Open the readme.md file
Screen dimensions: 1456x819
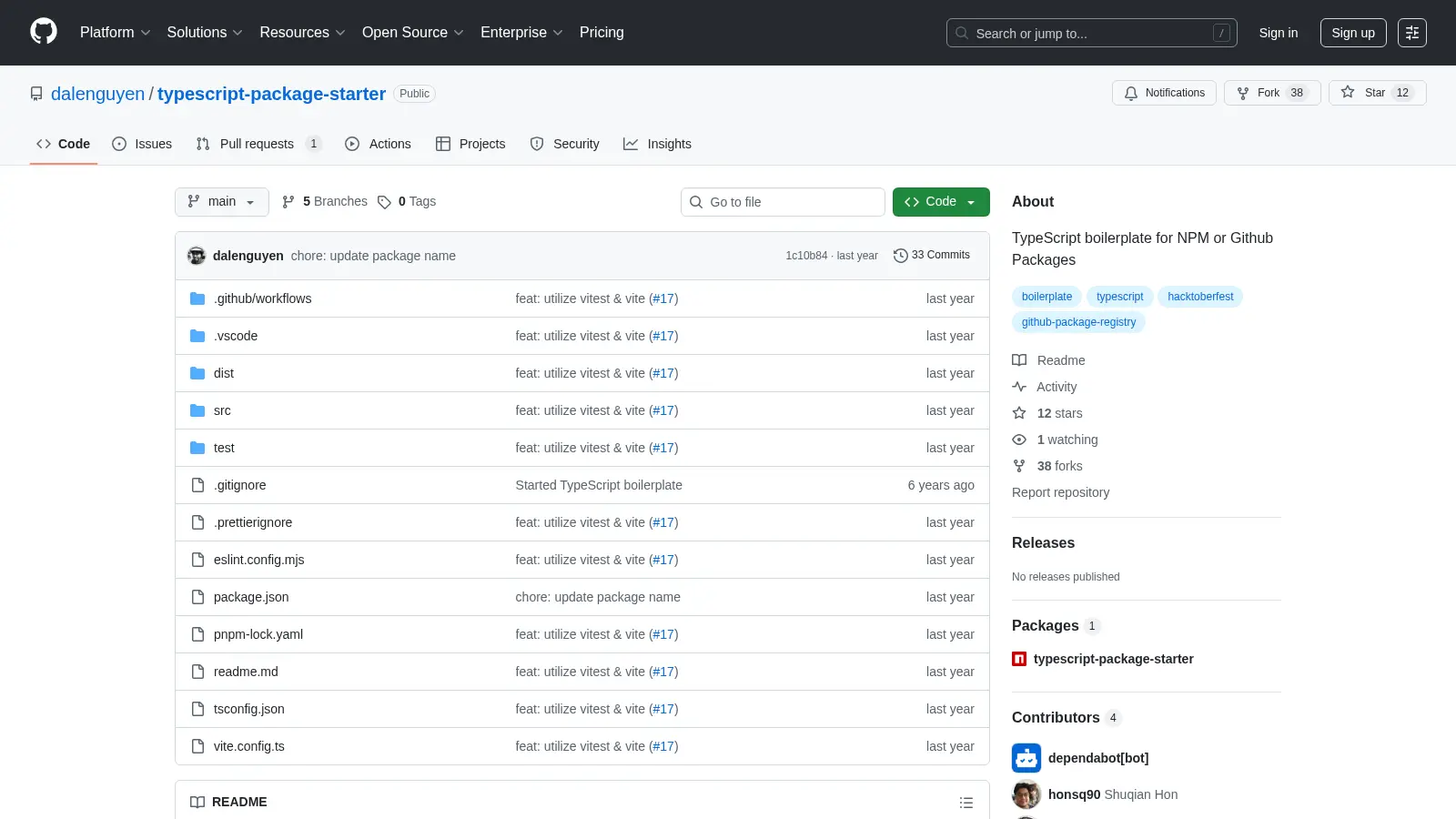[246, 672]
